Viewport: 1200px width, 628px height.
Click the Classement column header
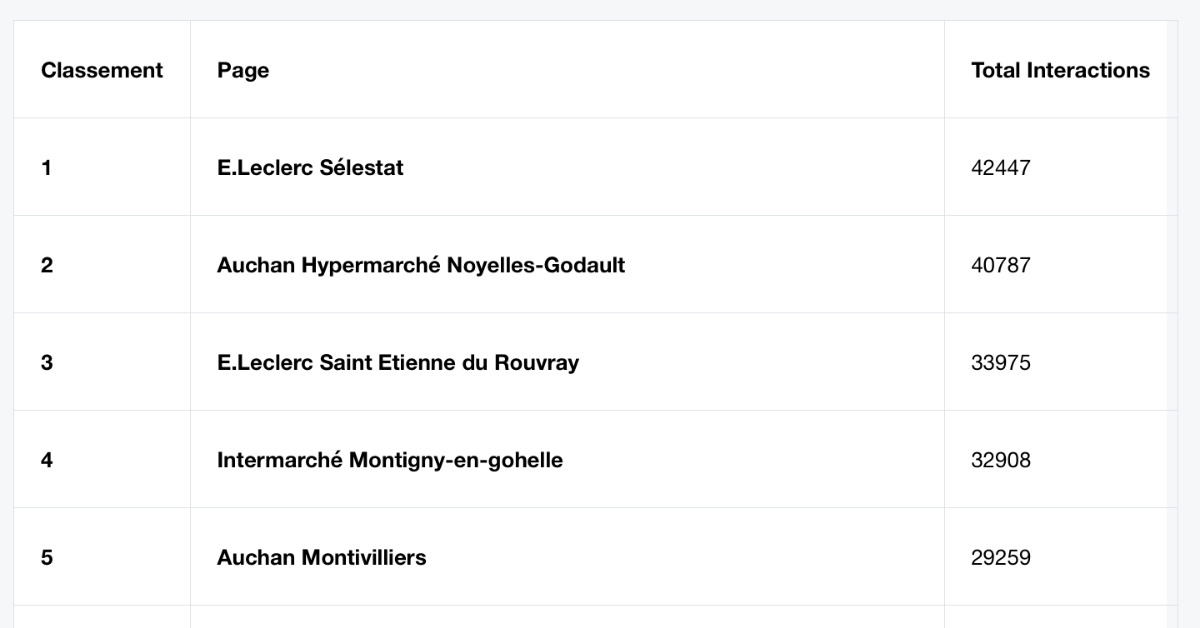(102, 70)
